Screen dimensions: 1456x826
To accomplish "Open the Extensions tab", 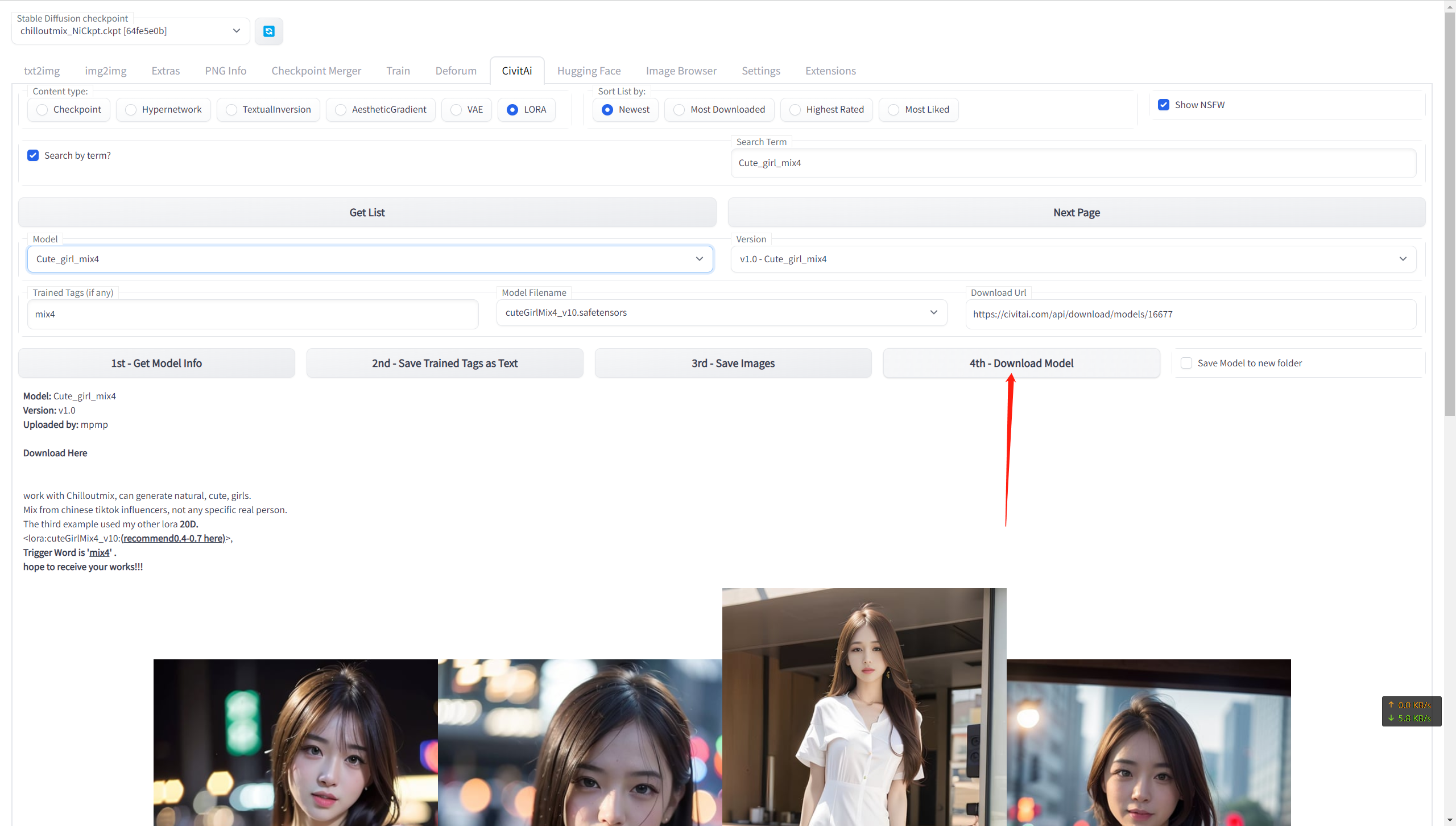I will click(x=830, y=71).
